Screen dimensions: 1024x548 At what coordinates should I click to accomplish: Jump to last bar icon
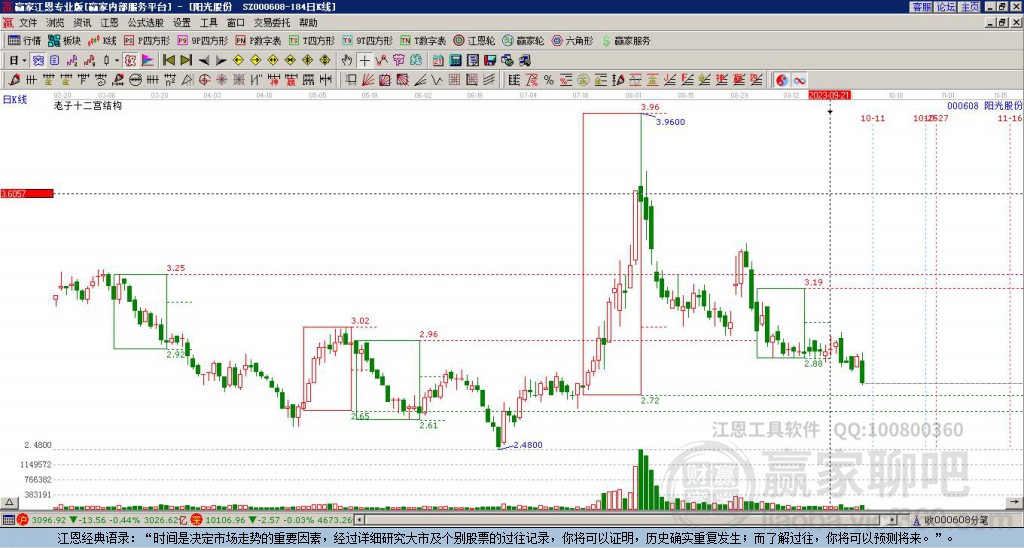(x=186, y=60)
